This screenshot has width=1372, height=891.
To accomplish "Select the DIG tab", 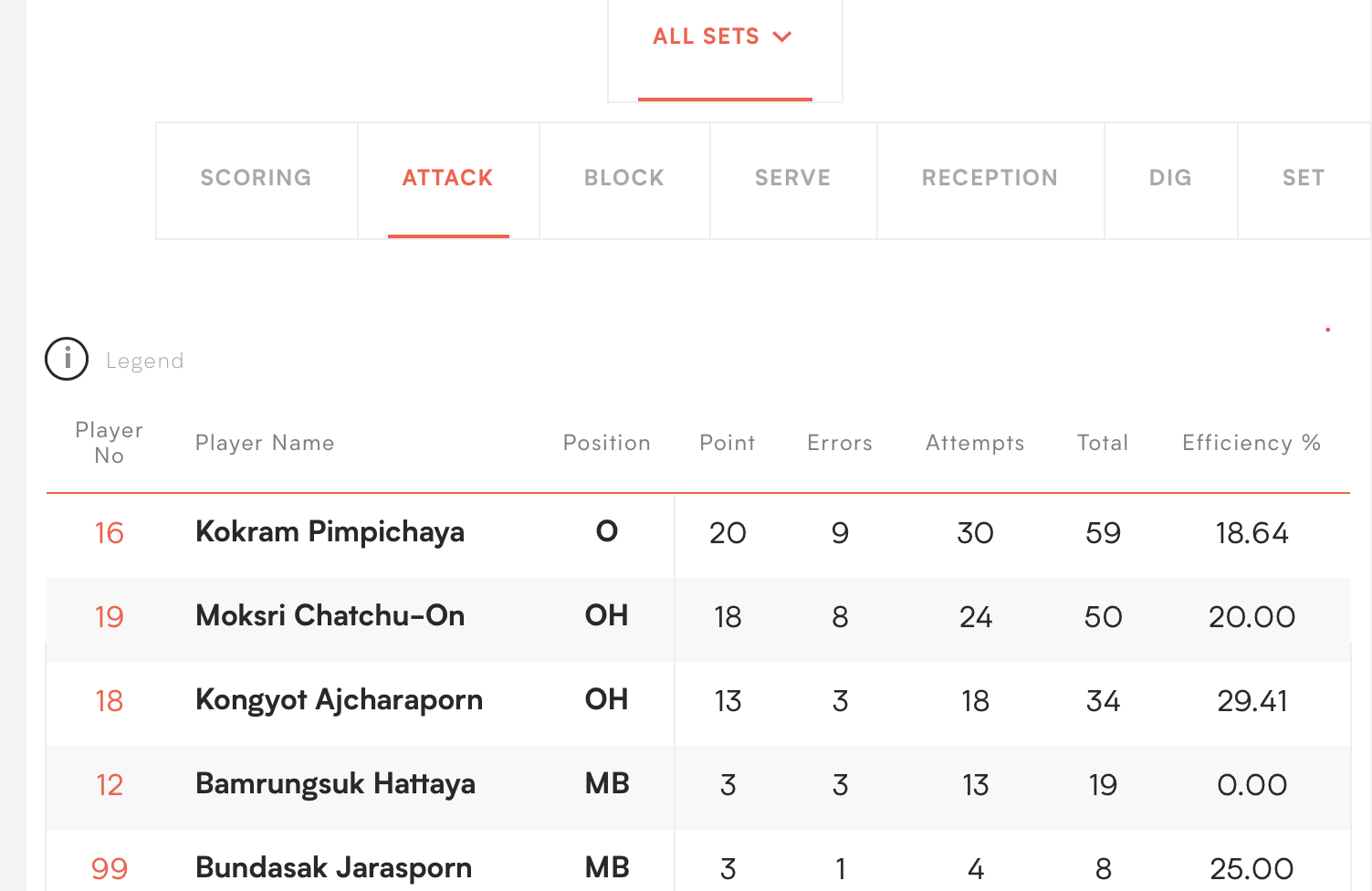I will [x=1170, y=178].
